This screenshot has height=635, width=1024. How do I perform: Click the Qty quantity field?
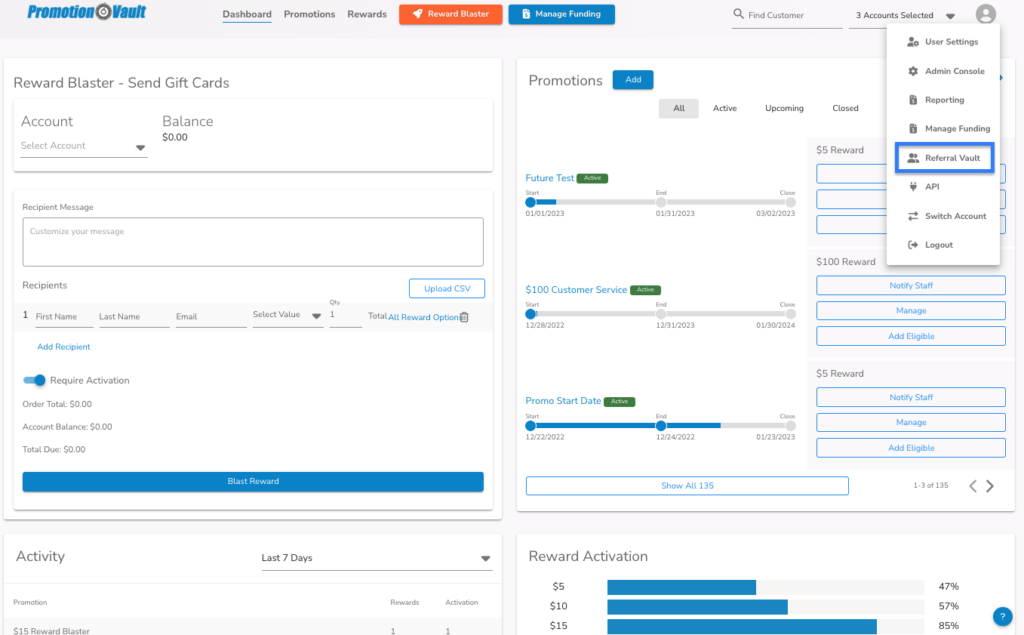(345, 315)
